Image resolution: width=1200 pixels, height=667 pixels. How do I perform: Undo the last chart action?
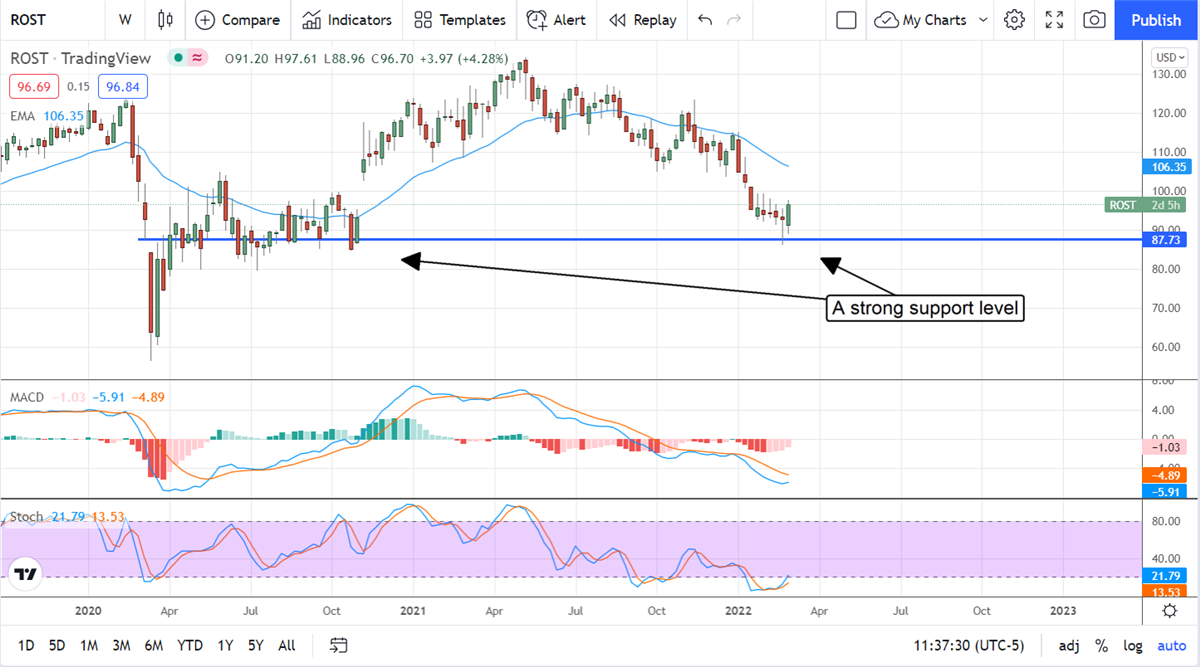coord(705,20)
